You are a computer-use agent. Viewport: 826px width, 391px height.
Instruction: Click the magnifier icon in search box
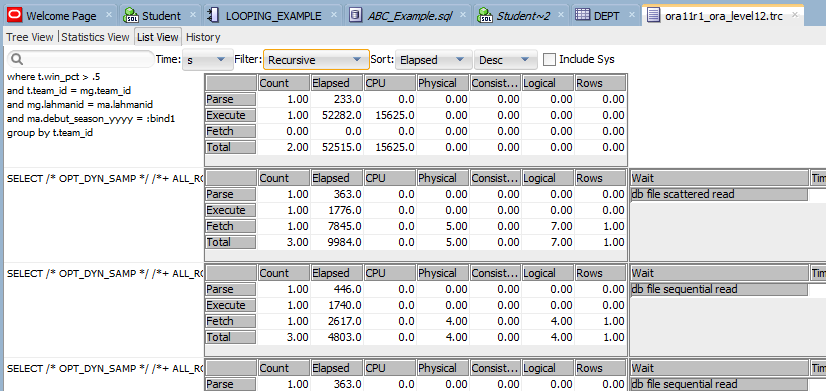click(x=17, y=59)
